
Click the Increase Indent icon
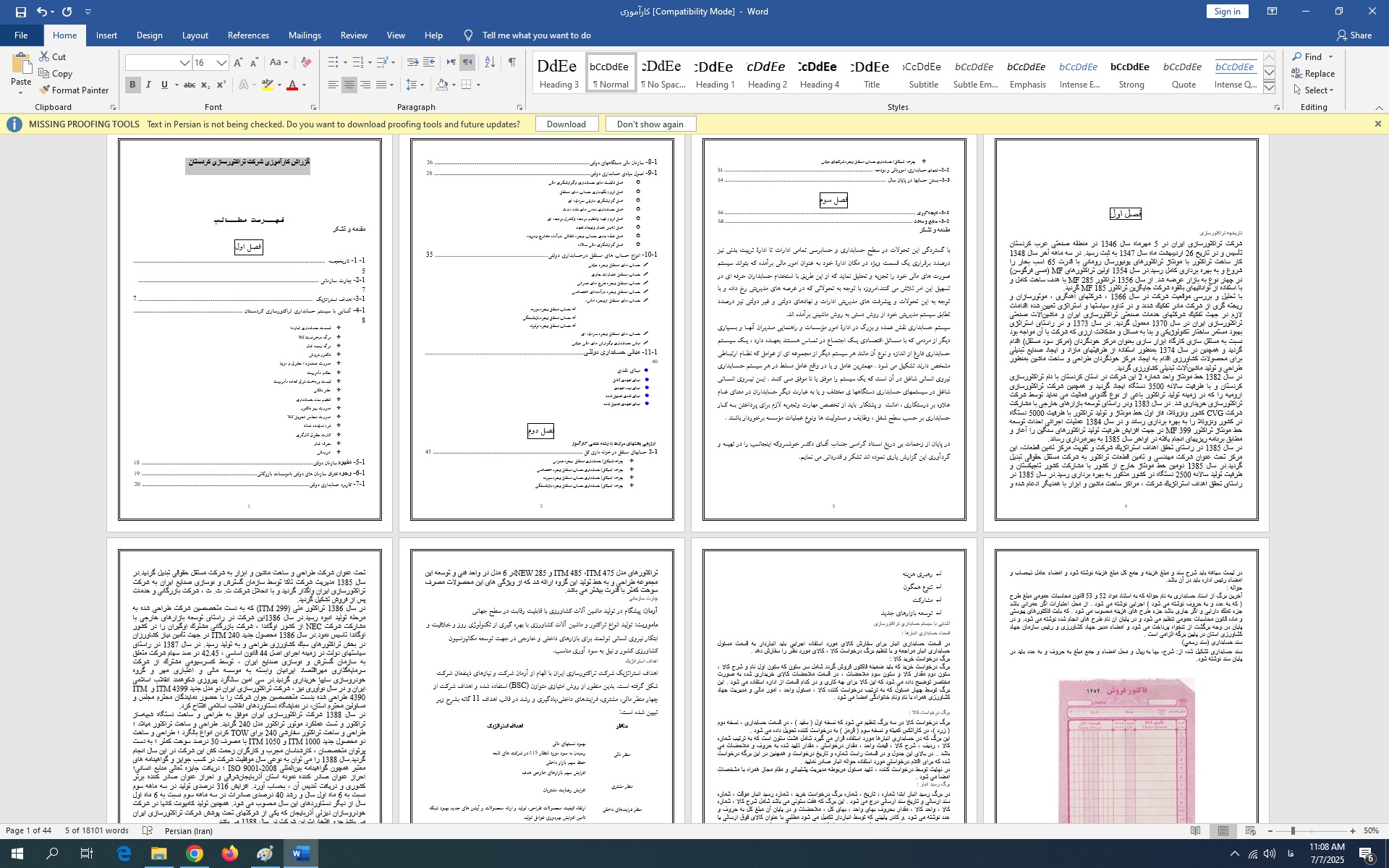click(x=429, y=62)
